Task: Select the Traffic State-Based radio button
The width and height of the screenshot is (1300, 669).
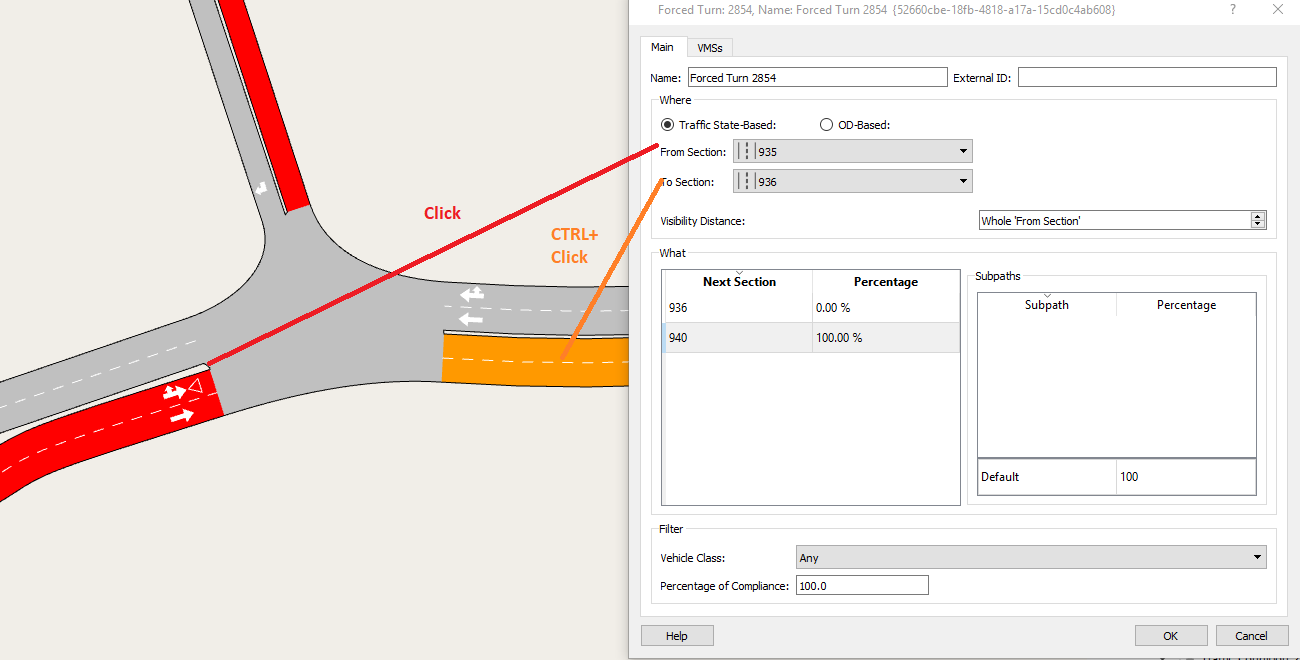Action: pos(667,124)
